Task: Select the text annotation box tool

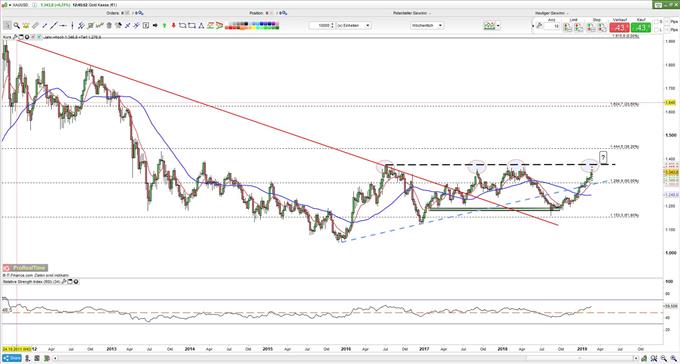Action: pos(146,25)
